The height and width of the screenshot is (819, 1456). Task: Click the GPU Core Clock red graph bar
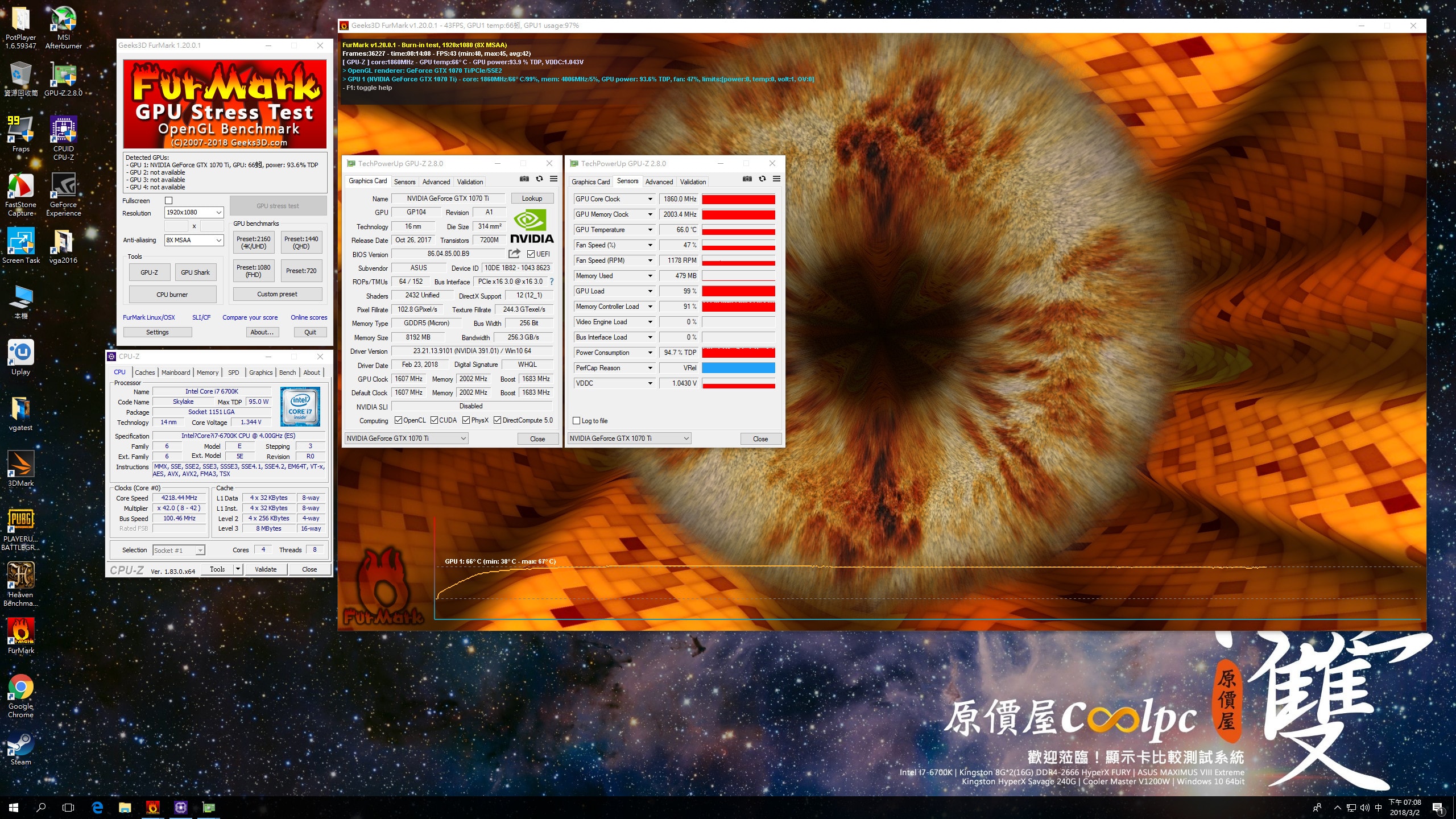tap(739, 199)
